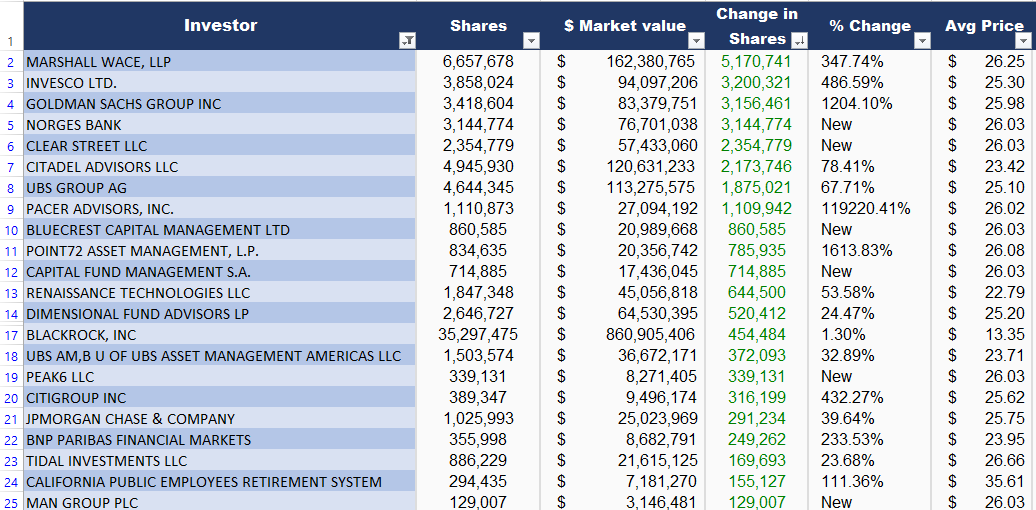Select the CAPITAL FUND MANAGEMENT S.A. cell
1036x510 pixels.
220,272
